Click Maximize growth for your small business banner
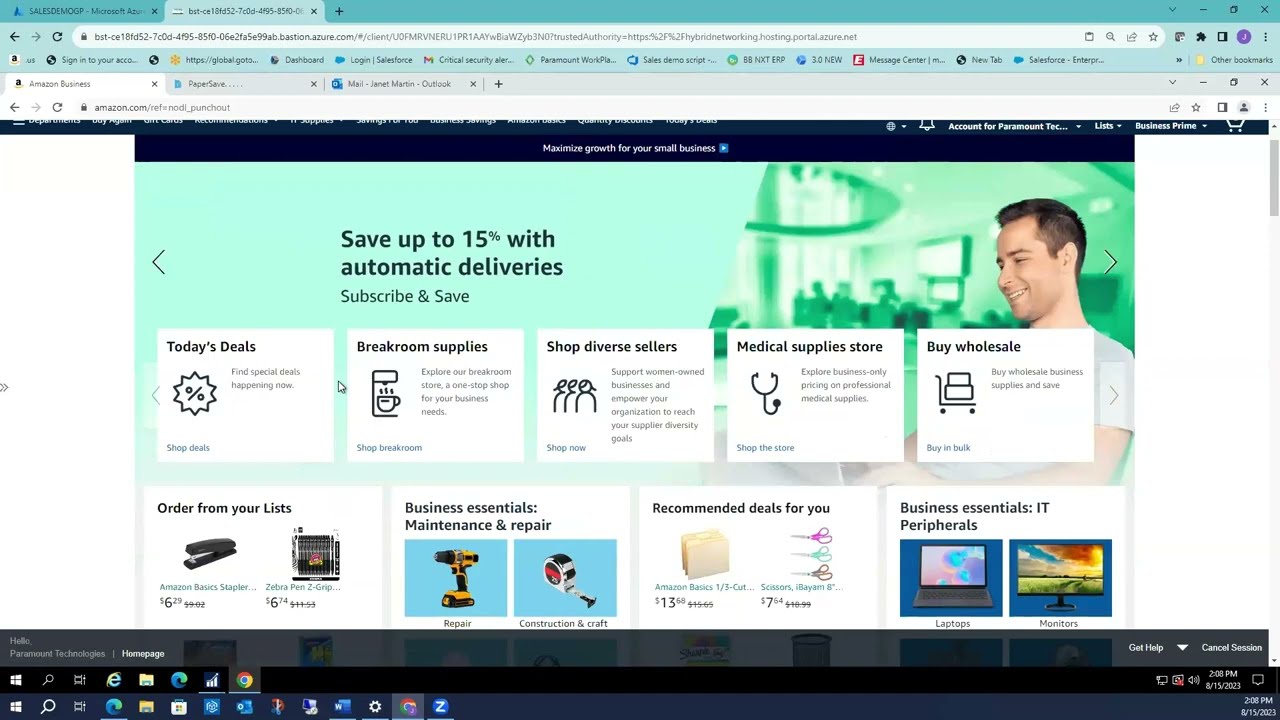This screenshot has width=1280, height=720. click(635, 148)
